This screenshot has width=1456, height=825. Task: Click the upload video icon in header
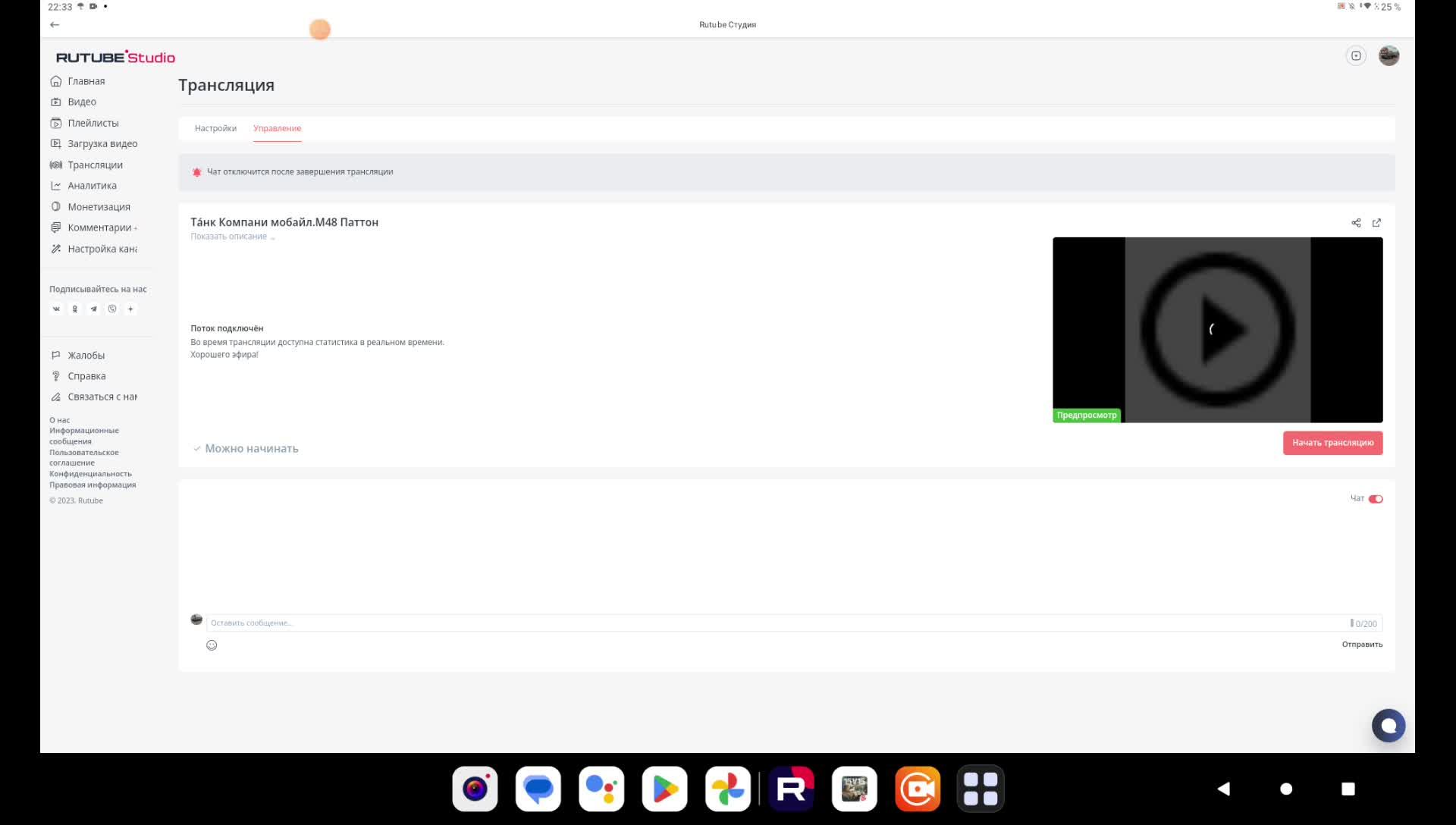coord(1356,56)
